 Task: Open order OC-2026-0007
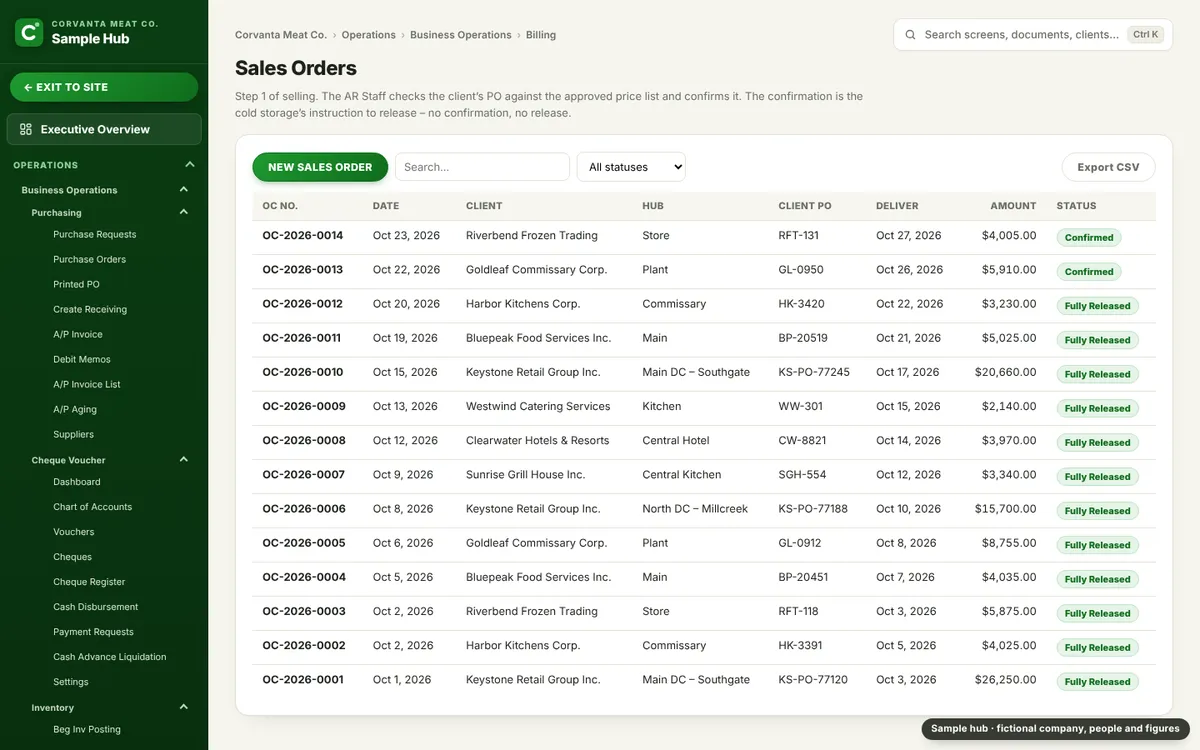(303, 475)
